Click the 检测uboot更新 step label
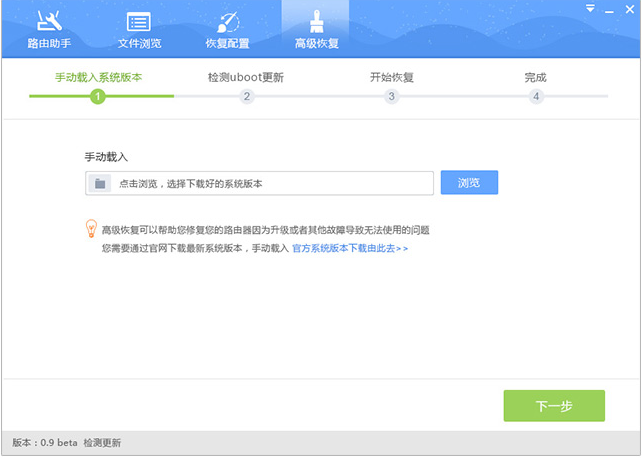 click(x=246, y=77)
